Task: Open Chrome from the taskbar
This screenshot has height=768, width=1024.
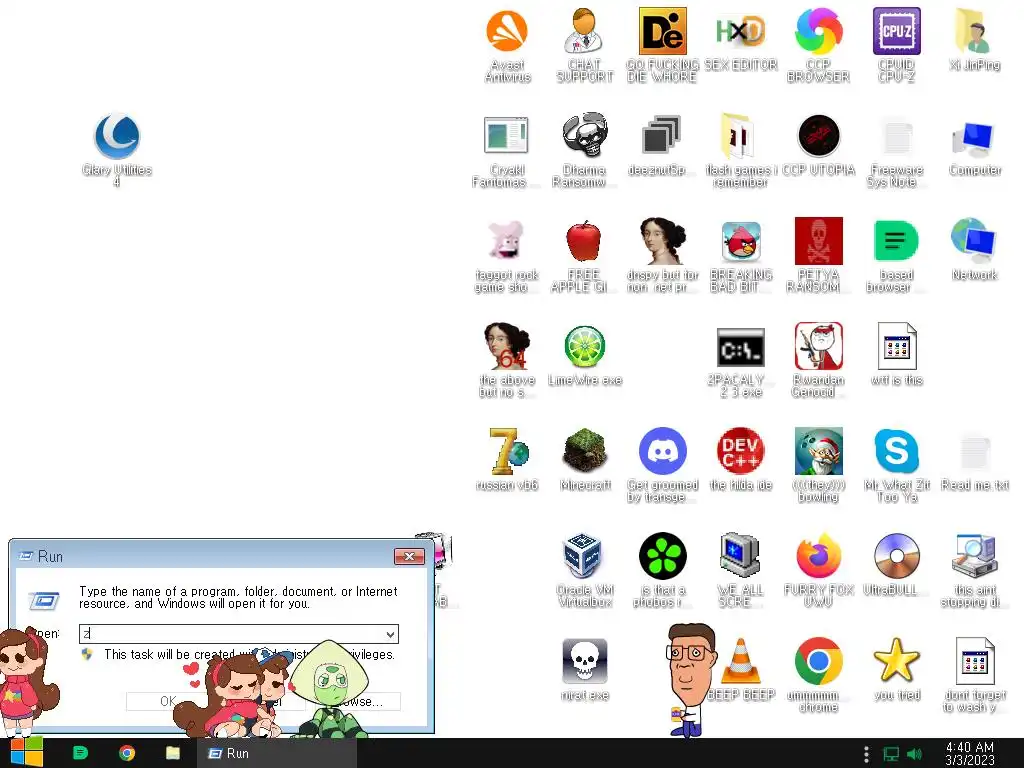Action: click(x=127, y=753)
